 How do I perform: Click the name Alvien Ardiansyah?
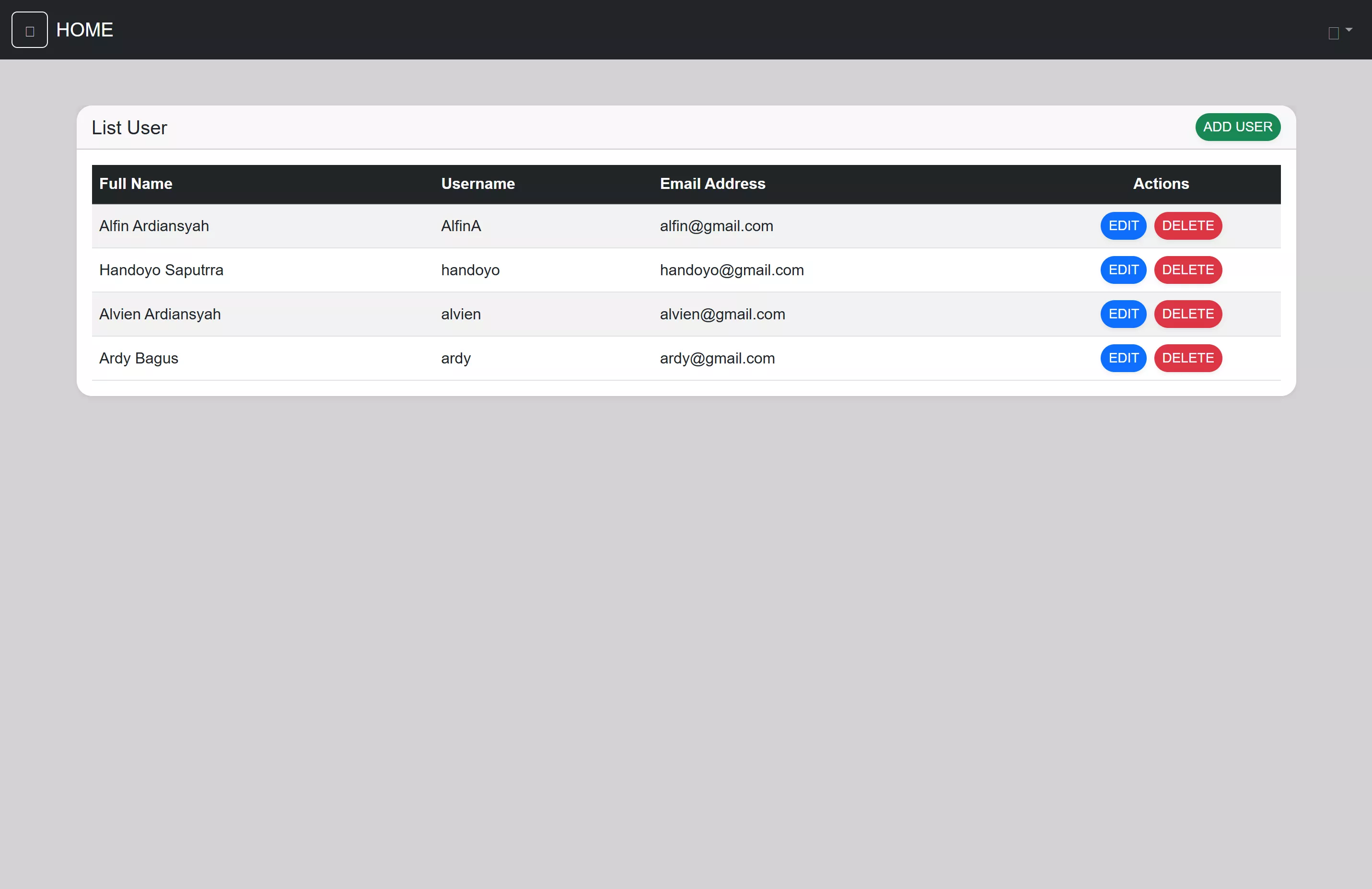[160, 314]
